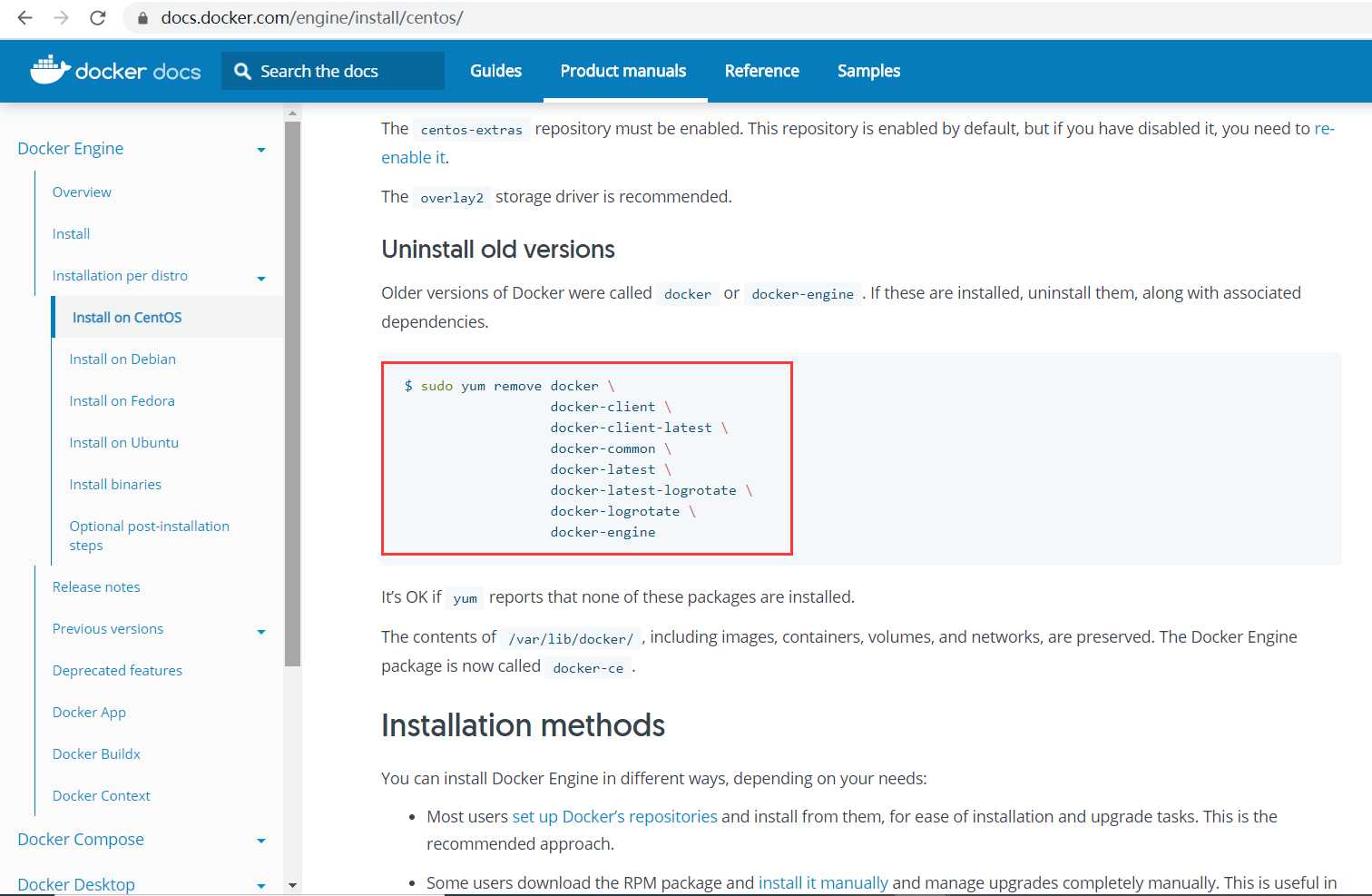Click the sidebar scrollbar thumb
This screenshot has height=896, width=1372.
click(292, 394)
